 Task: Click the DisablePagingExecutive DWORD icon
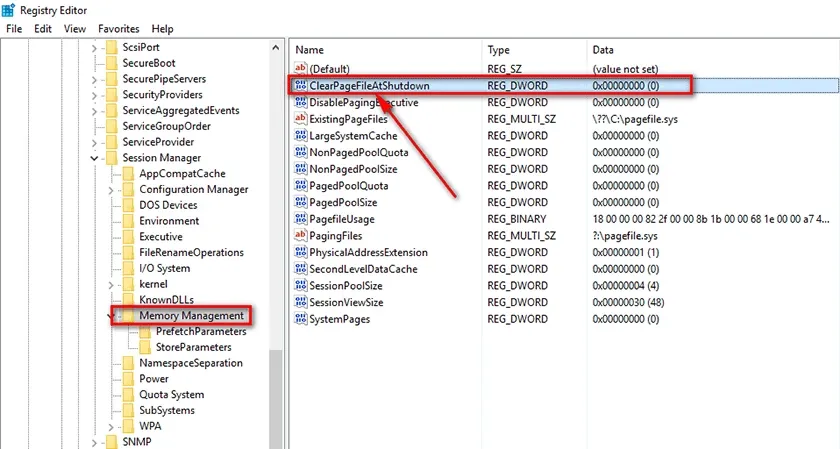(301, 102)
